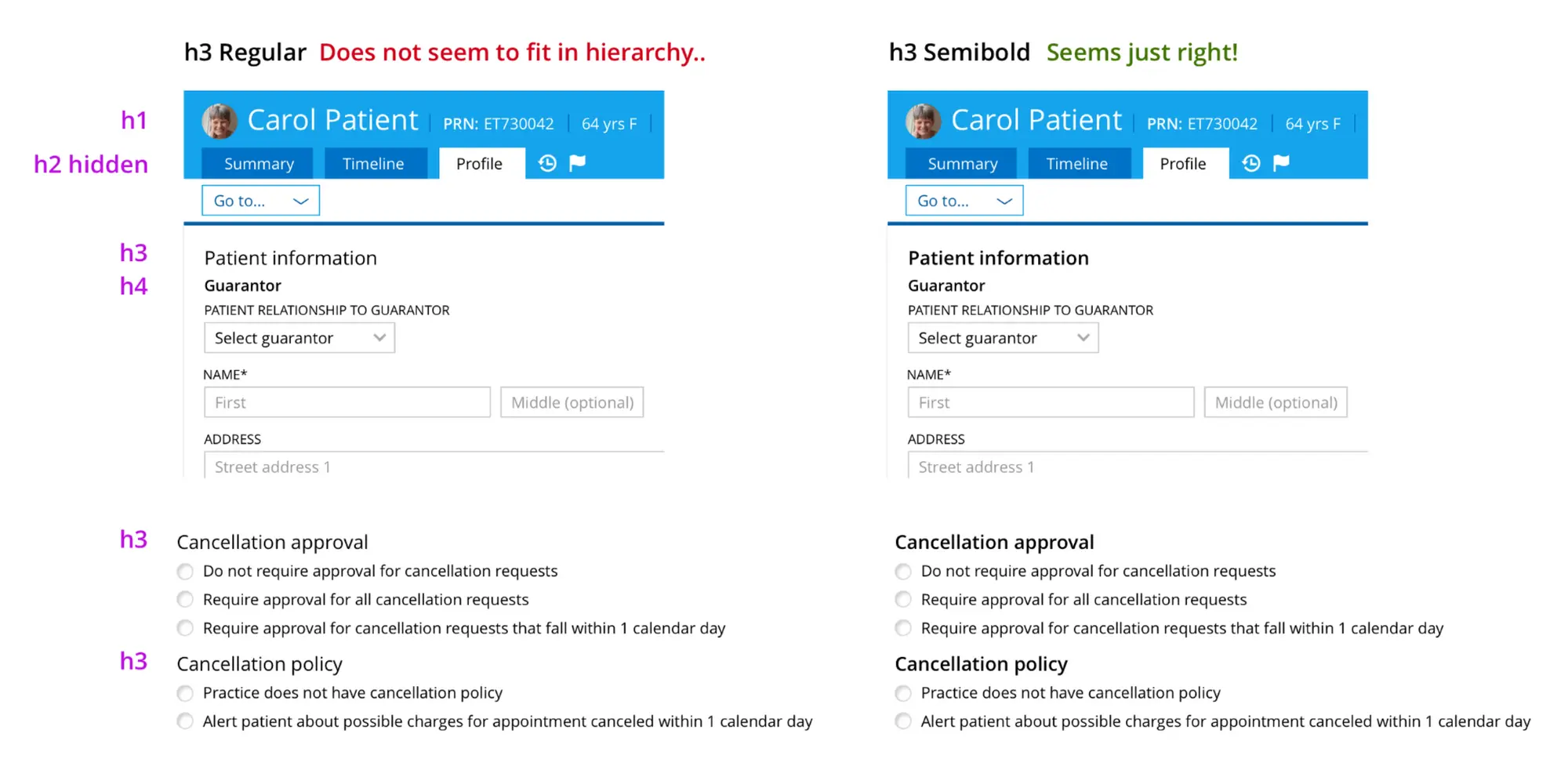Click the history clock icon in h3 Regular example
Screen dimensions: 1568x759
[x=547, y=163]
